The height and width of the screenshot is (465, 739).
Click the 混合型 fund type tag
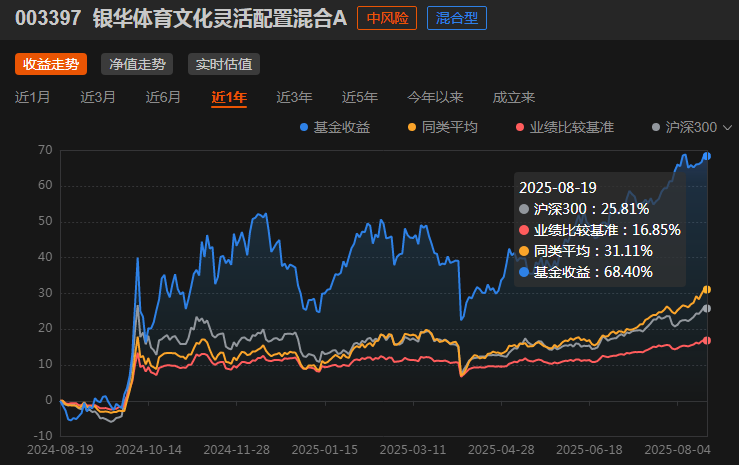[x=457, y=18]
